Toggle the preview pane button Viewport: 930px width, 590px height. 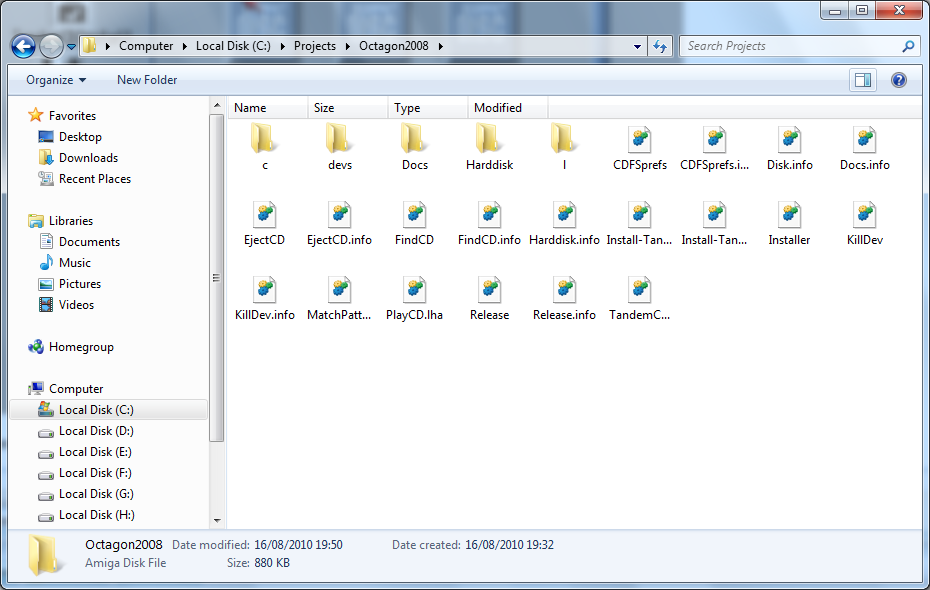[862, 80]
